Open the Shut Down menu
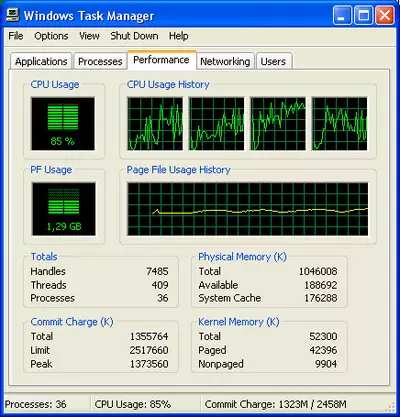Image resolution: width=400 pixels, height=417 pixels. pyautogui.click(x=134, y=36)
